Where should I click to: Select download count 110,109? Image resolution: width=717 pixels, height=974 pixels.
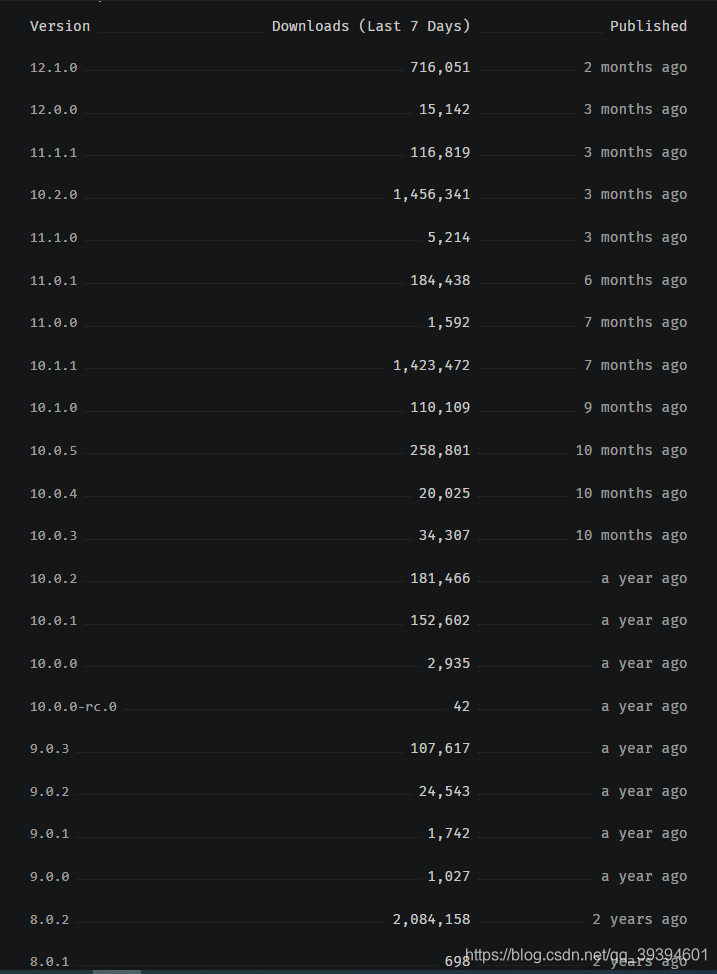click(x=440, y=407)
